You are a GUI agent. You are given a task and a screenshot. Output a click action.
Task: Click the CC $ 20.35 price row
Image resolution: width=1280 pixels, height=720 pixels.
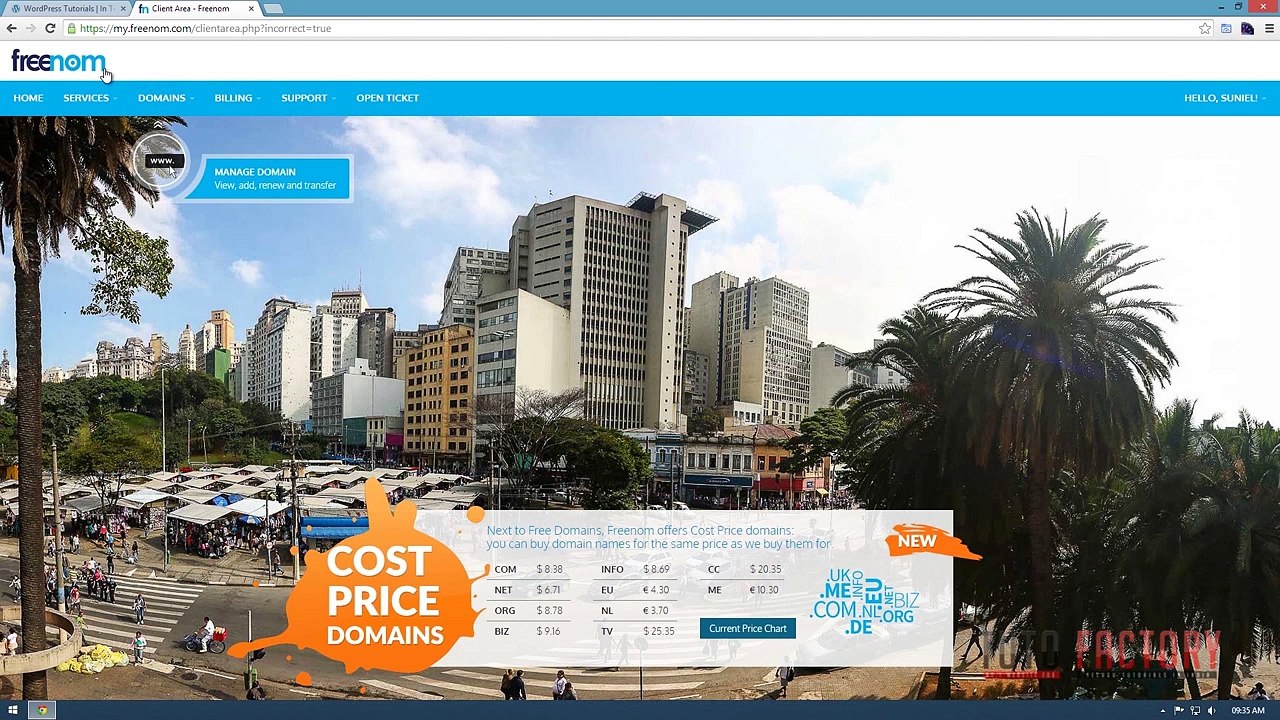[744, 569]
